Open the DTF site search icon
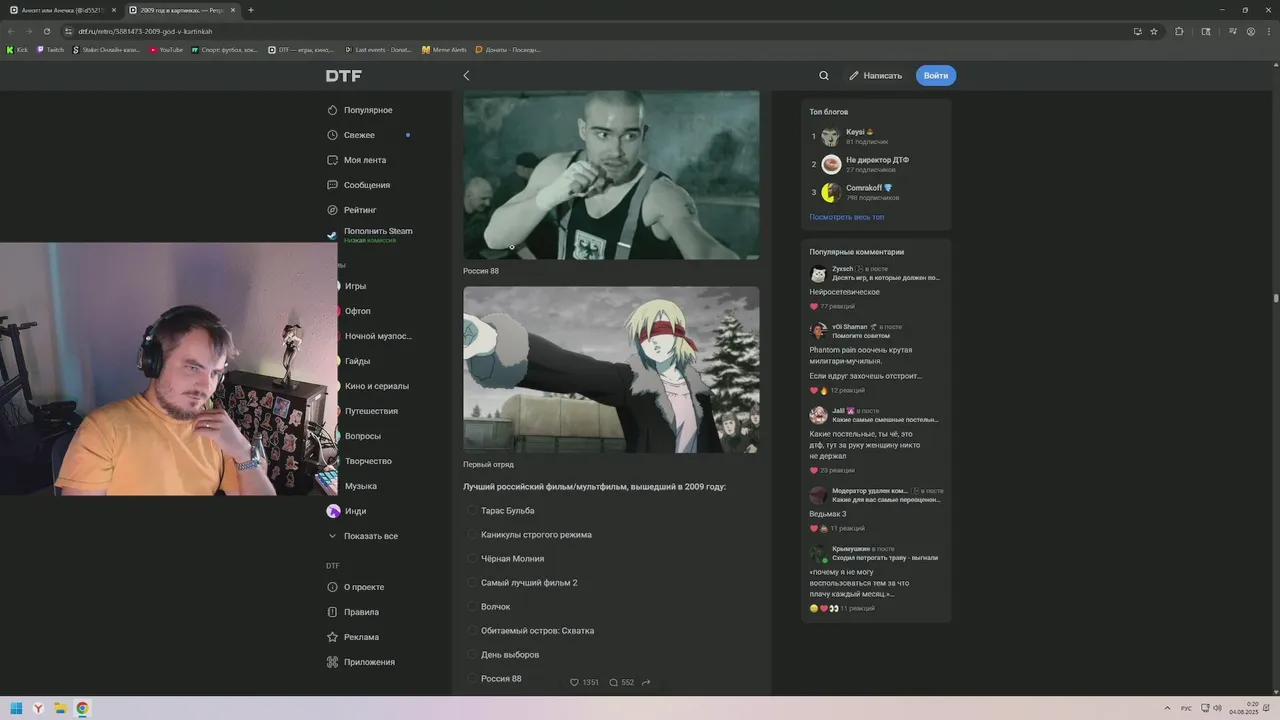The width and height of the screenshot is (1280, 720). pyautogui.click(x=824, y=75)
